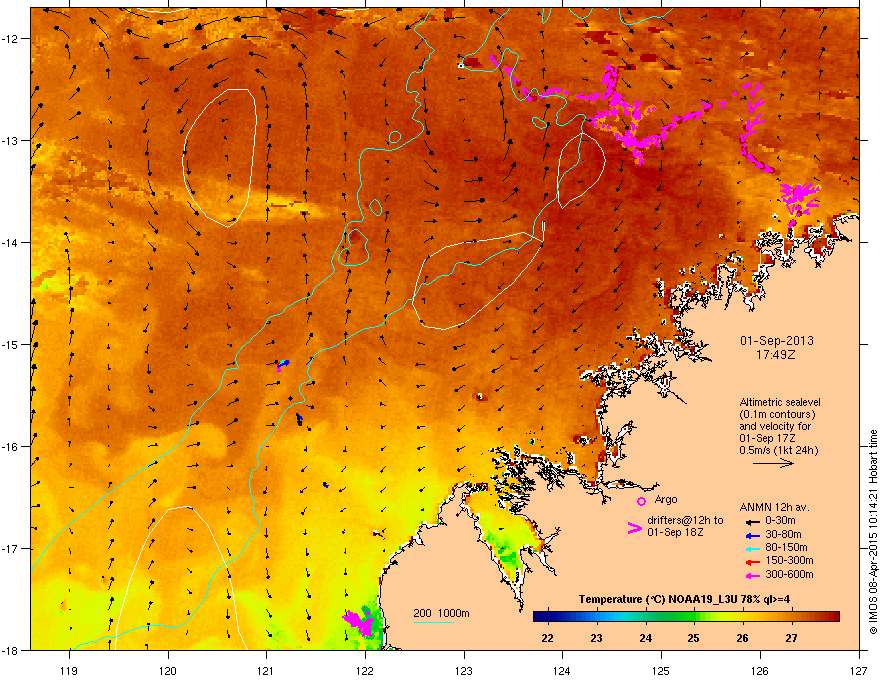Click the magenta drifters chevron symbol in legend
Viewport: 880px width, 680px height.
[634, 528]
